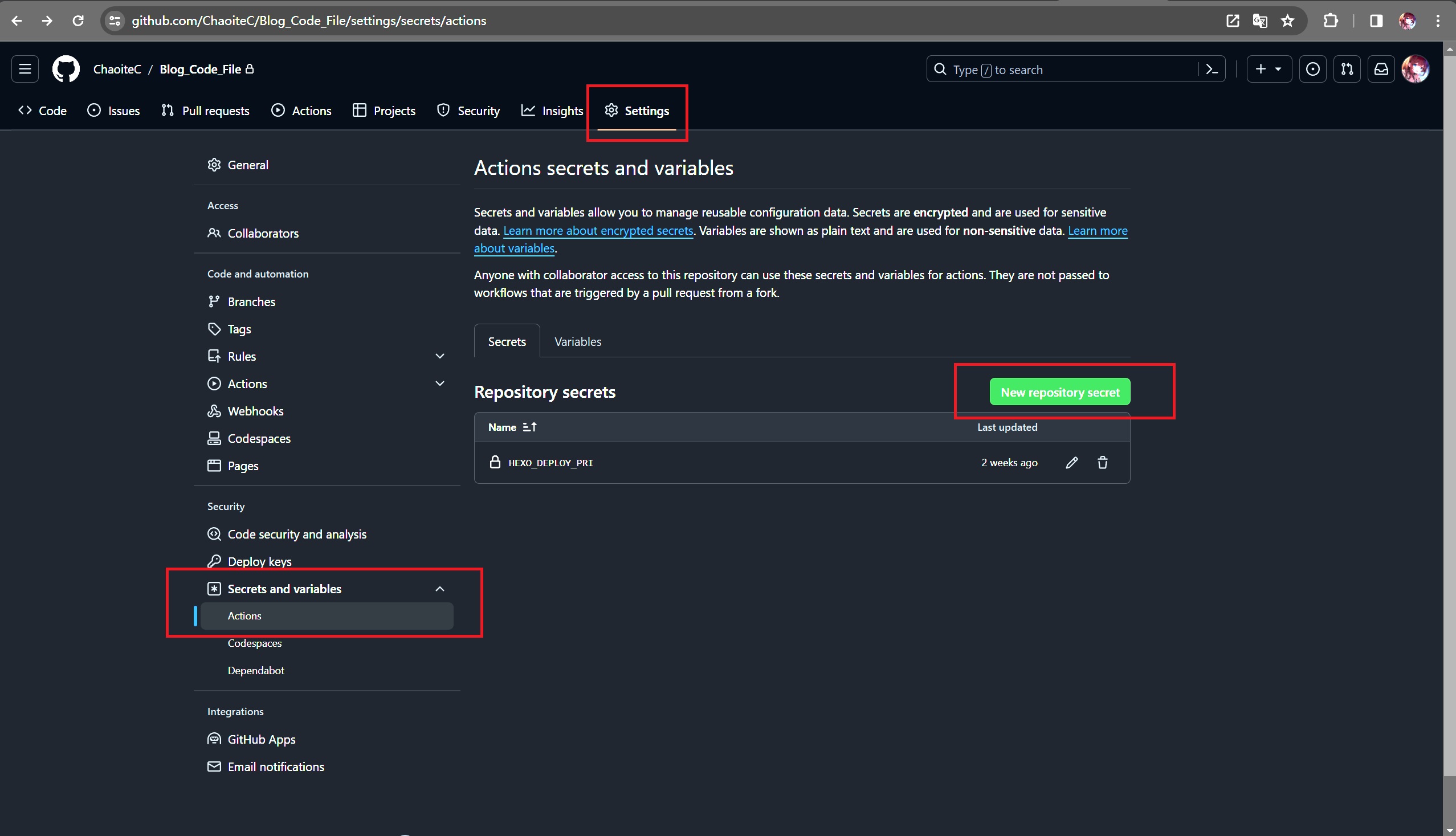Open the Code tab
This screenshot has width=1456, height=836.
[43, 110]
